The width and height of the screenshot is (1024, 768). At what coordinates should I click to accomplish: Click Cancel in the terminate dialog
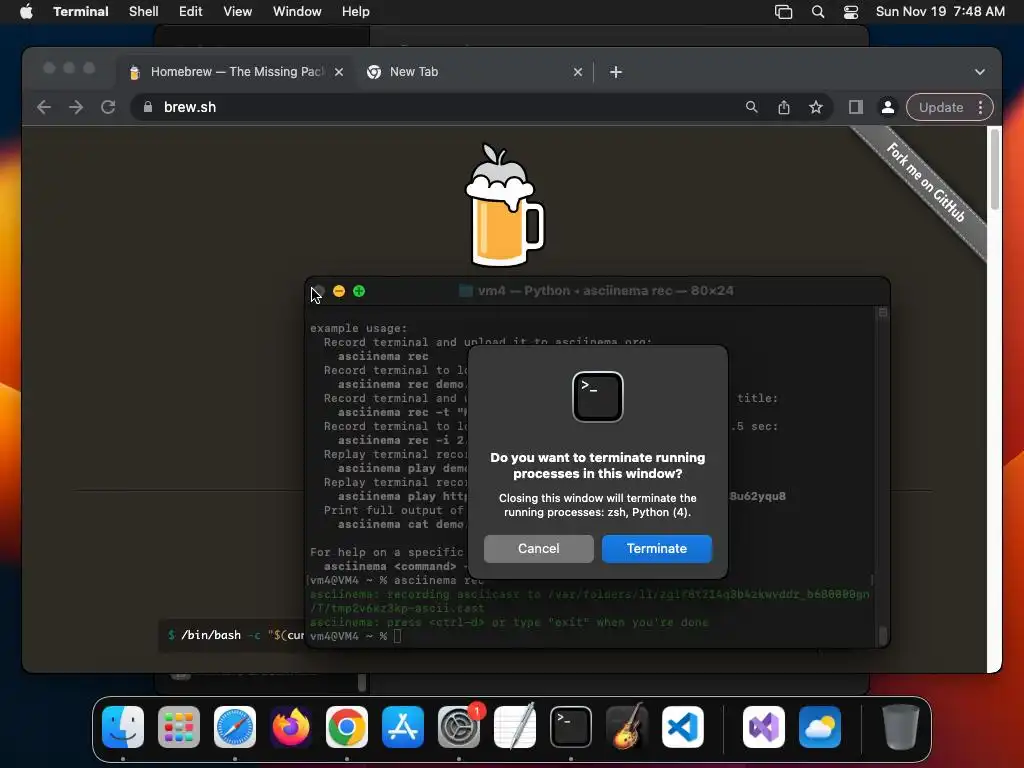(x=538, y=549)
